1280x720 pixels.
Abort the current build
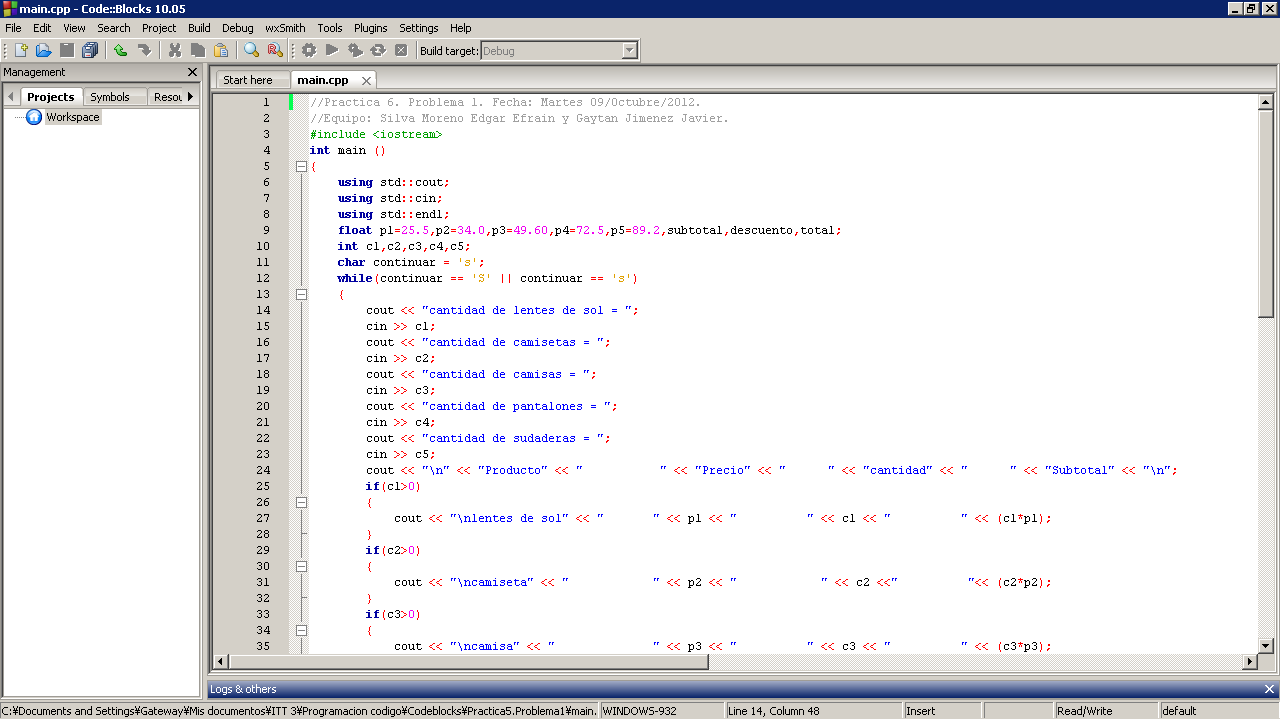click(401, 50)
